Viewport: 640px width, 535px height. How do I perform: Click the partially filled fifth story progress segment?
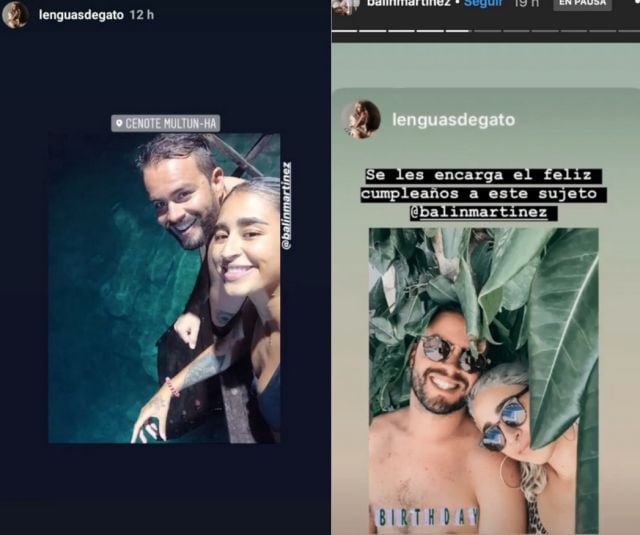(x=459, y=31)
